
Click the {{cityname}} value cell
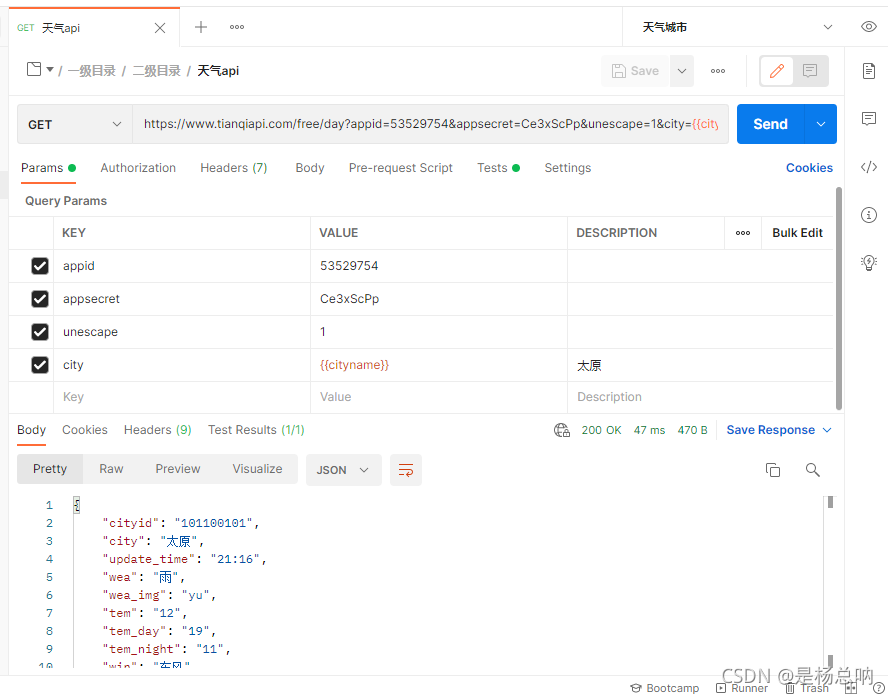click(x=439, y=365)
